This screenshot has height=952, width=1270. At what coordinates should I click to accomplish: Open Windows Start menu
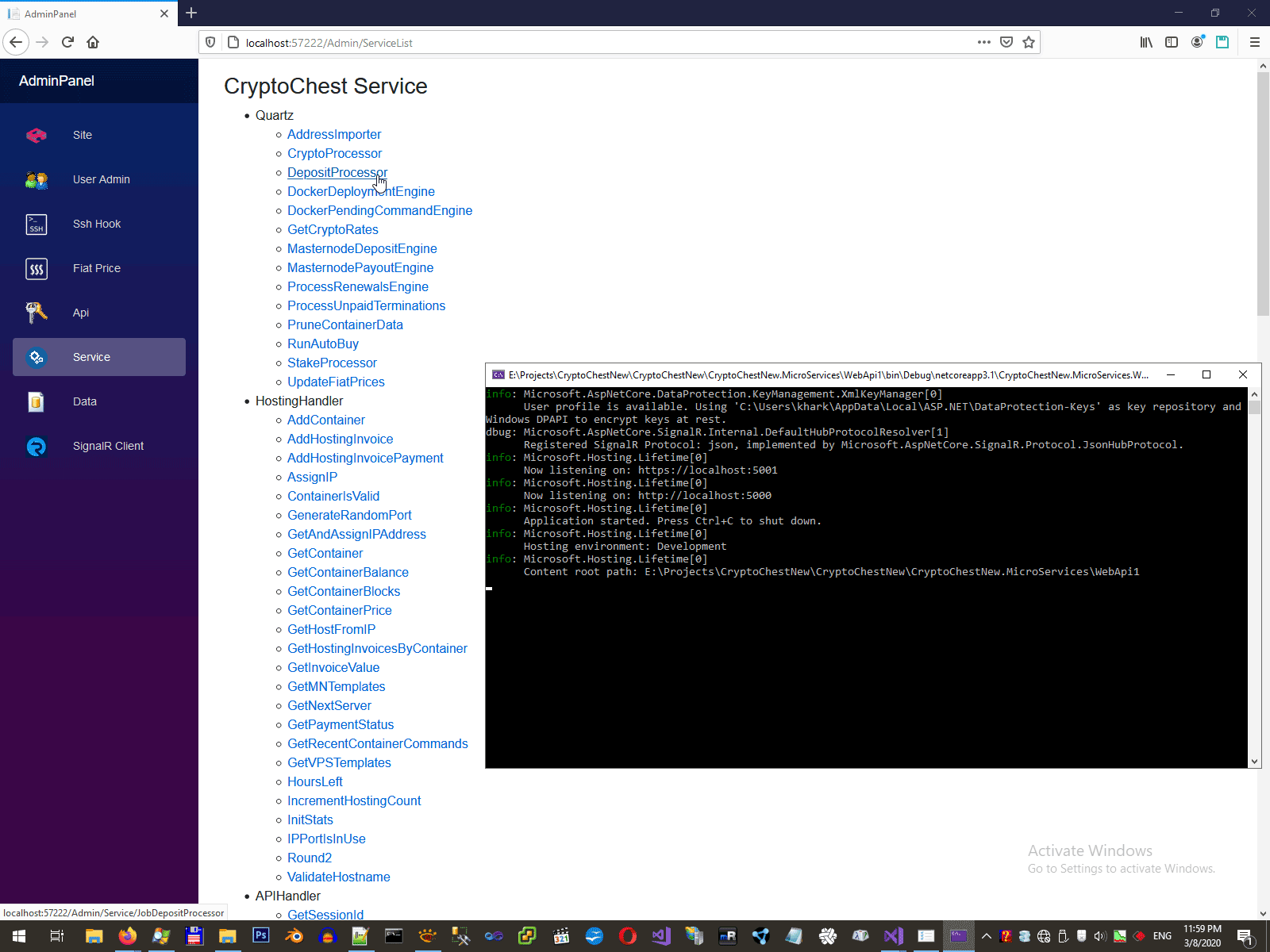tap(19, 936)
